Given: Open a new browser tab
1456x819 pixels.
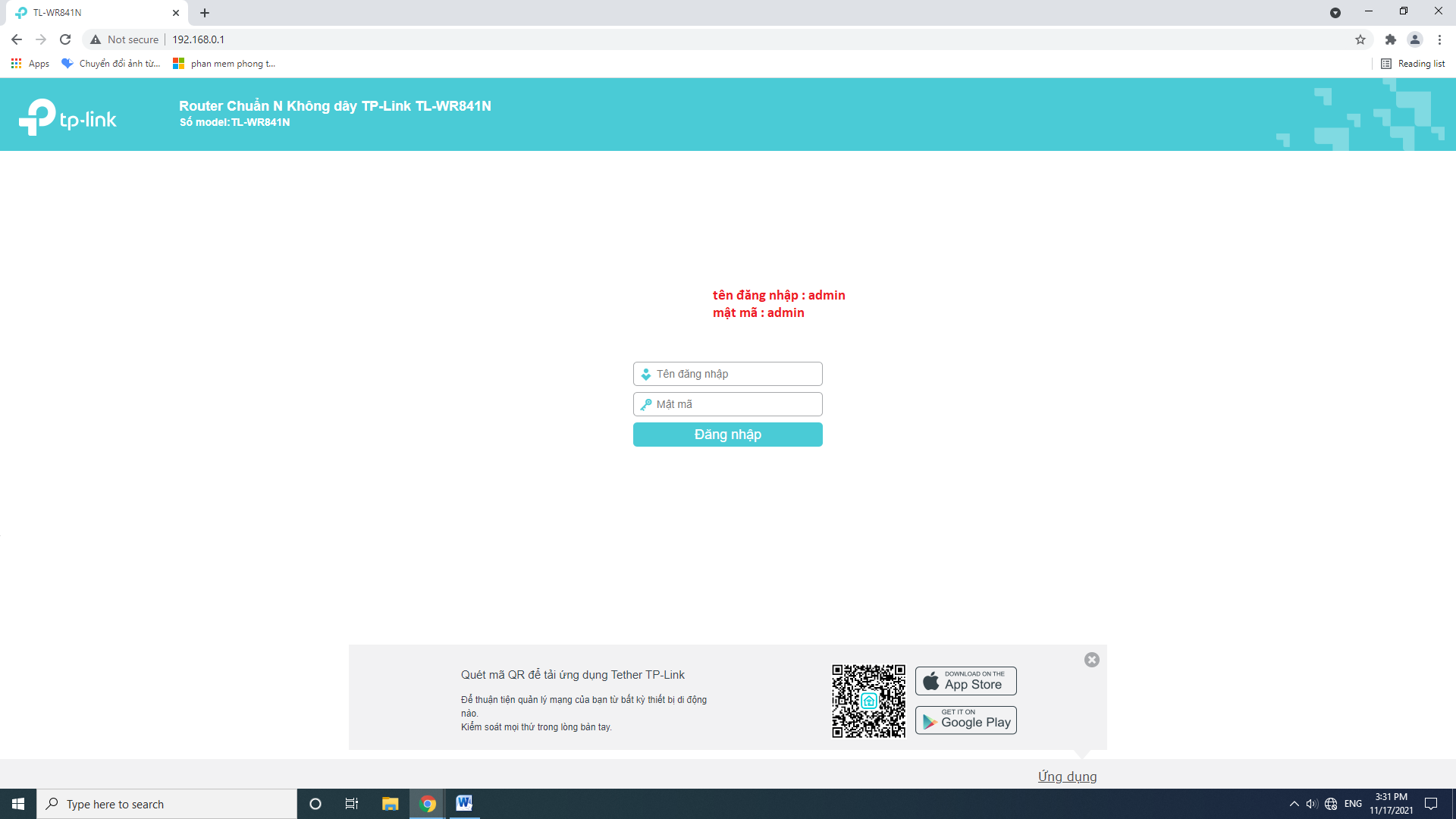Looking at the screenshot, I should pos(205,13).
